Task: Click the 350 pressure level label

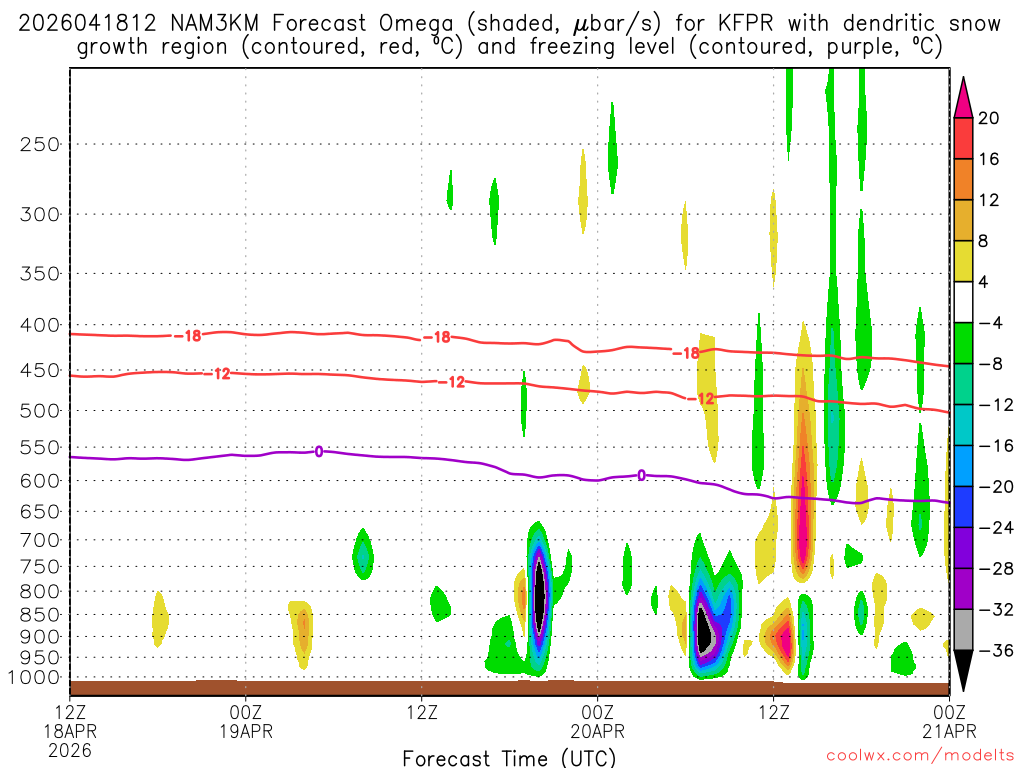Action: [x=40, y=274]
